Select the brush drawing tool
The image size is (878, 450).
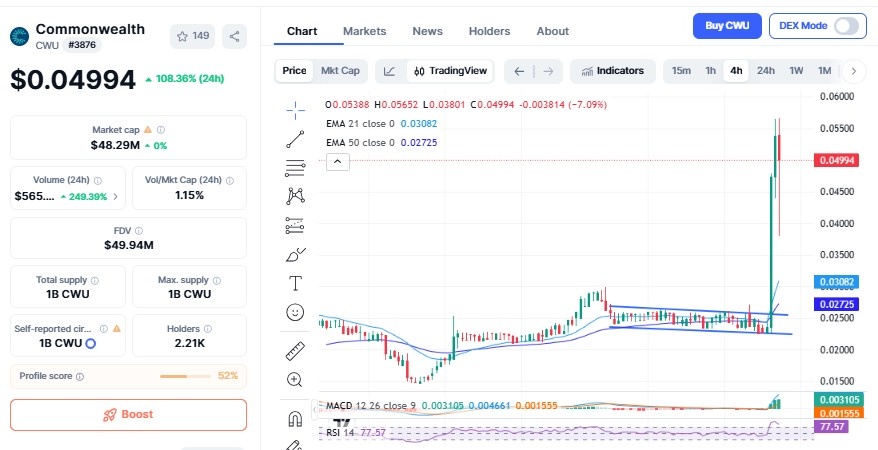coord(295,255)
